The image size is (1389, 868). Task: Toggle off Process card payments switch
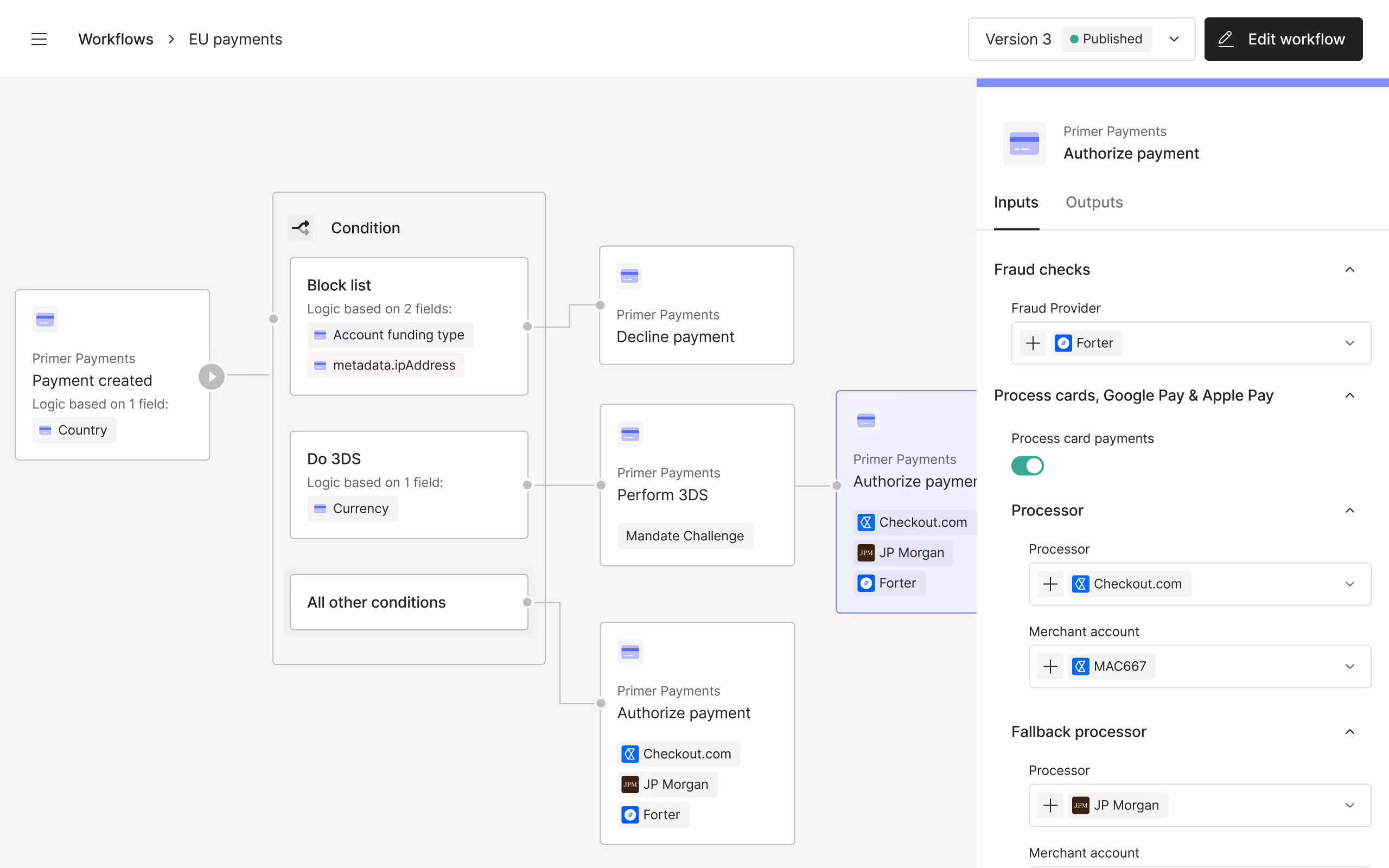point(1028,465)
